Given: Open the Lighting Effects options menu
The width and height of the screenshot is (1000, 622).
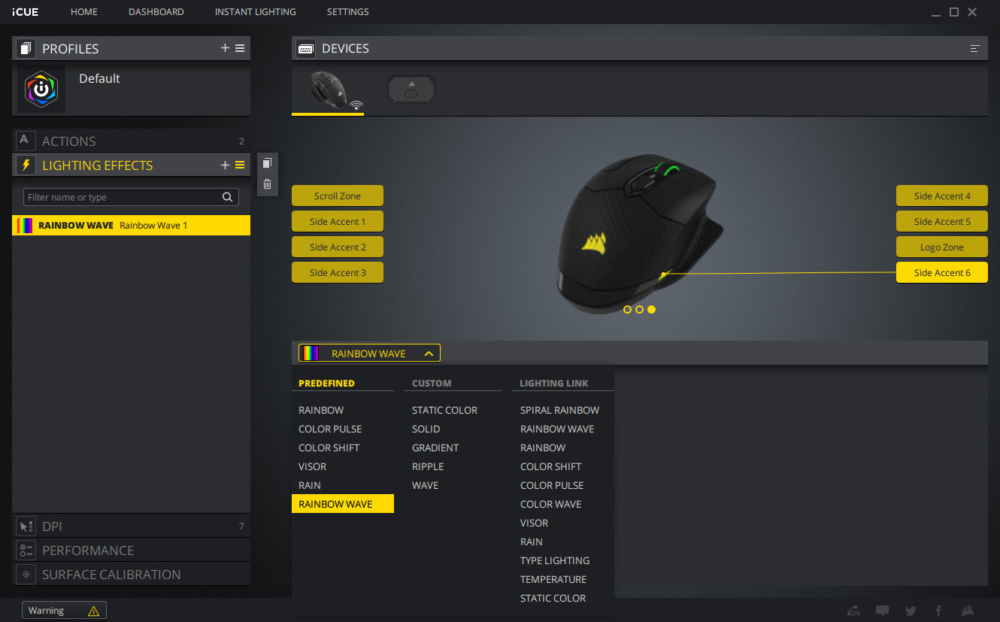Looking at the screenshot, I should (x=240, y=165).
